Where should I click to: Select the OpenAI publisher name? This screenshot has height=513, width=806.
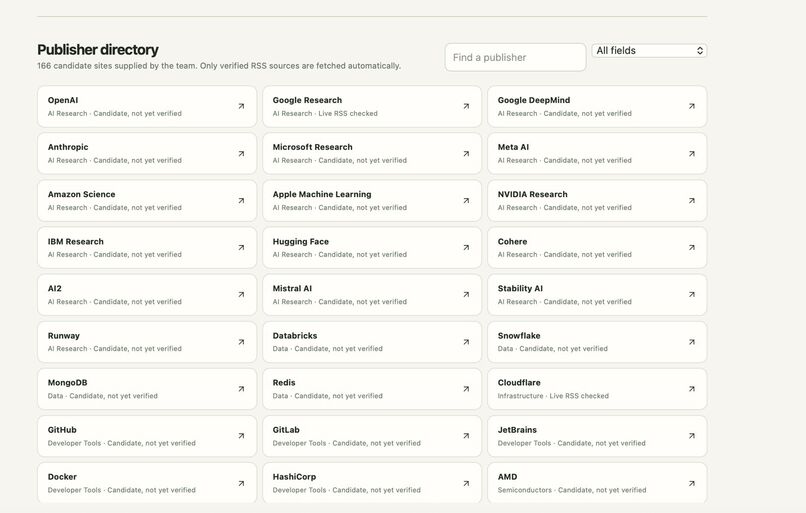coord(63,100)
